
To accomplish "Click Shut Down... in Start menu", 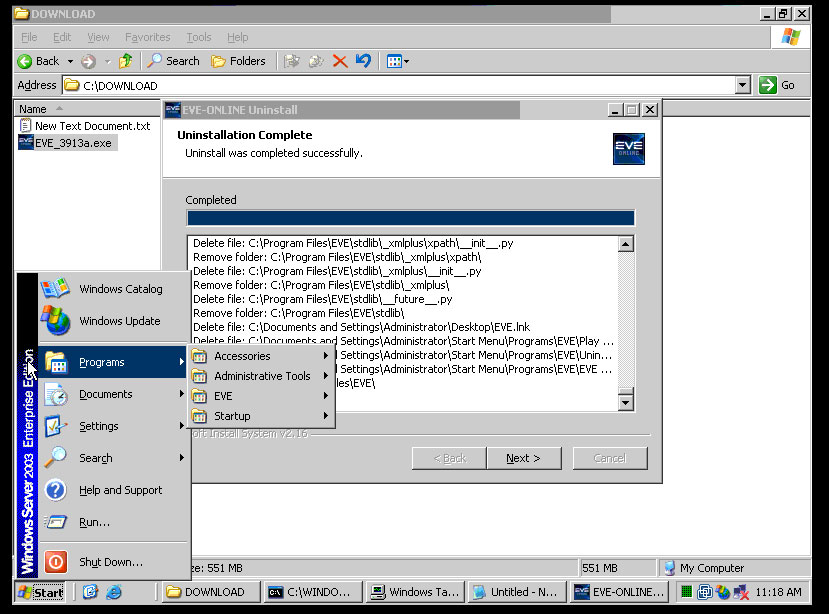I will pos(114,562).
